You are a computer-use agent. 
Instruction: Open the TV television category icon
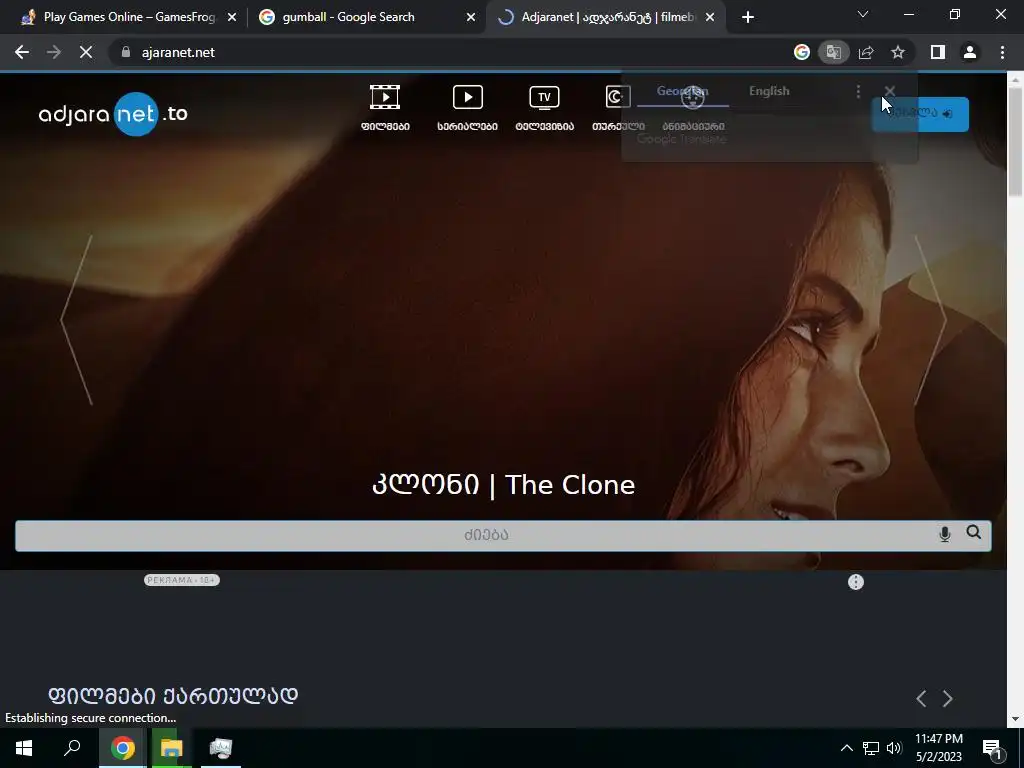pos(544,97)
